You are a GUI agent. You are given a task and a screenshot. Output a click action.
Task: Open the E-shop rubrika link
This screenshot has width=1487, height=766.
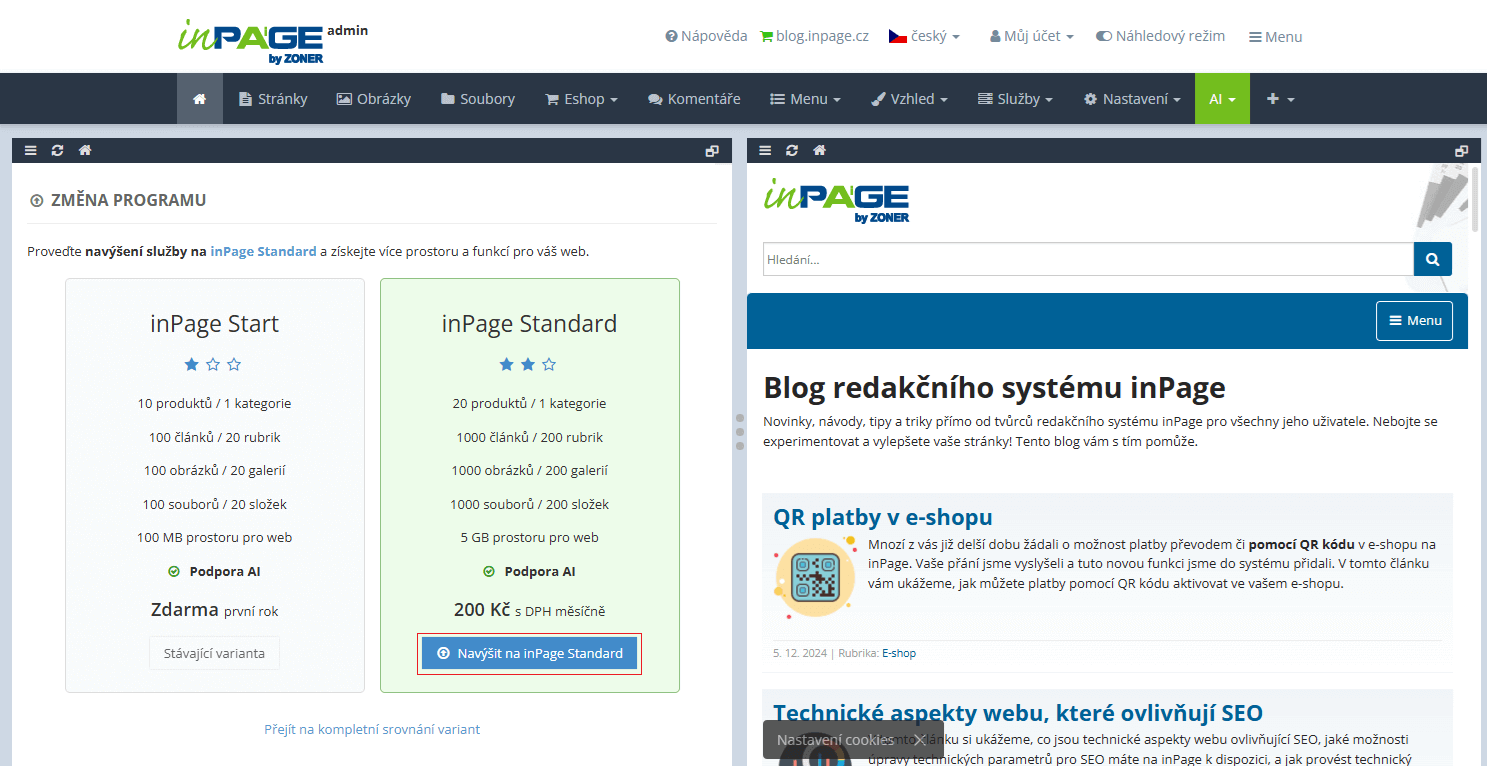point(899,653)
